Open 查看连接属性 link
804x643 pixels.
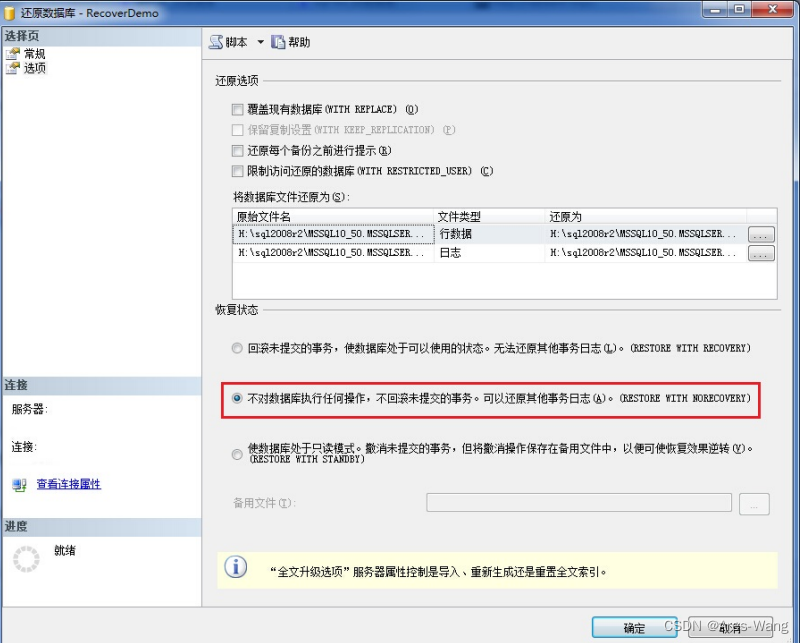pyautogui.click(x=69, y=484)
